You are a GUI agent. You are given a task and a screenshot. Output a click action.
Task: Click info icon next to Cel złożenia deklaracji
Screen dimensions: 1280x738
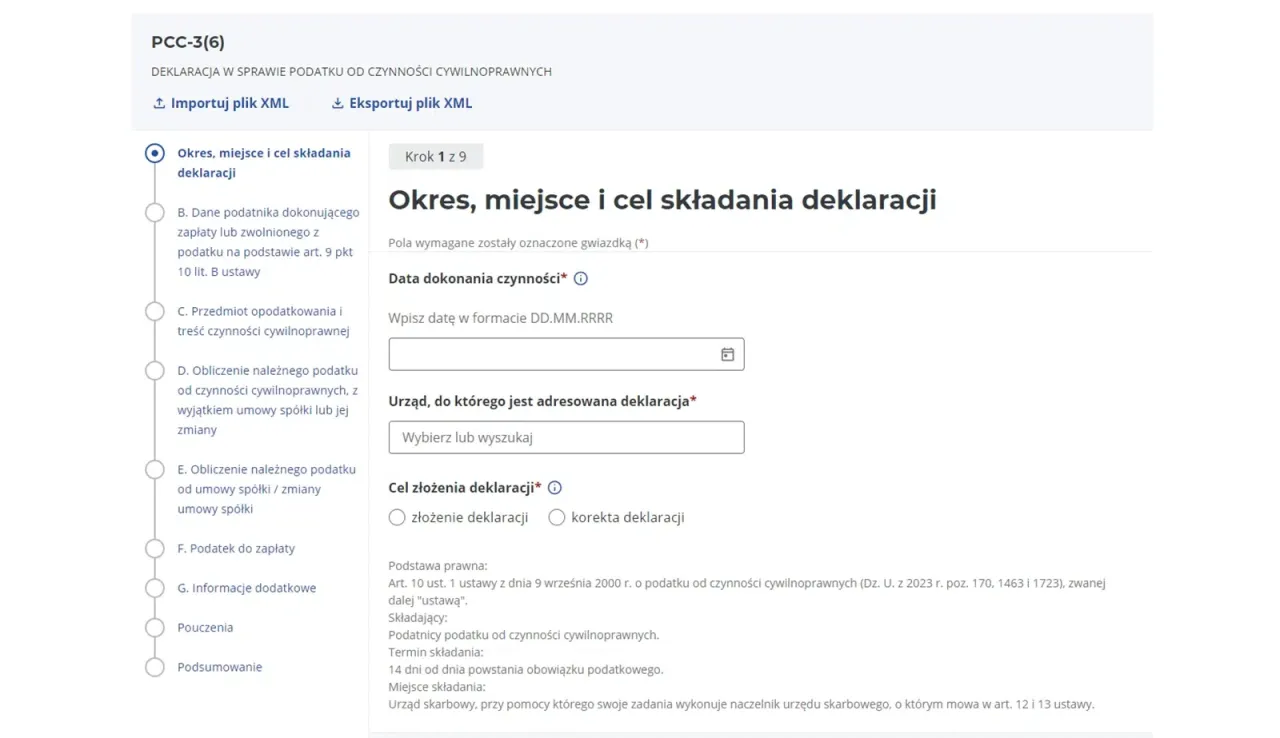(x=554, y=487)
